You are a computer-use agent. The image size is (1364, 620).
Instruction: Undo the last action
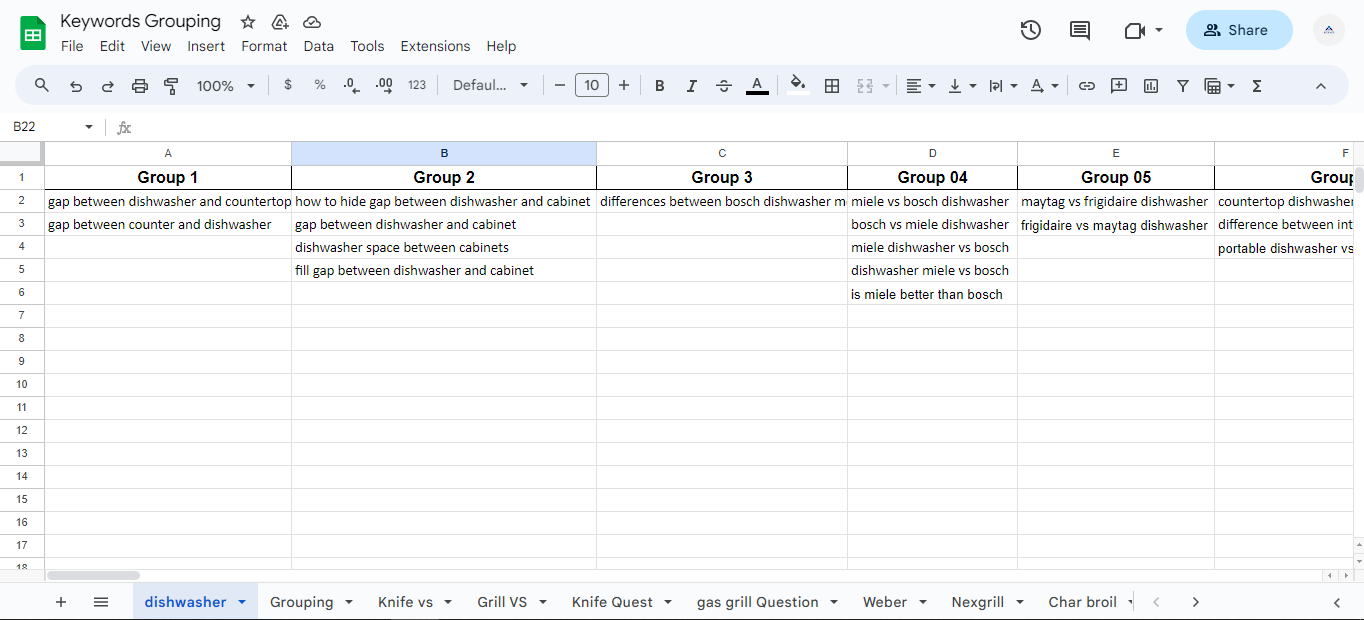76,86
